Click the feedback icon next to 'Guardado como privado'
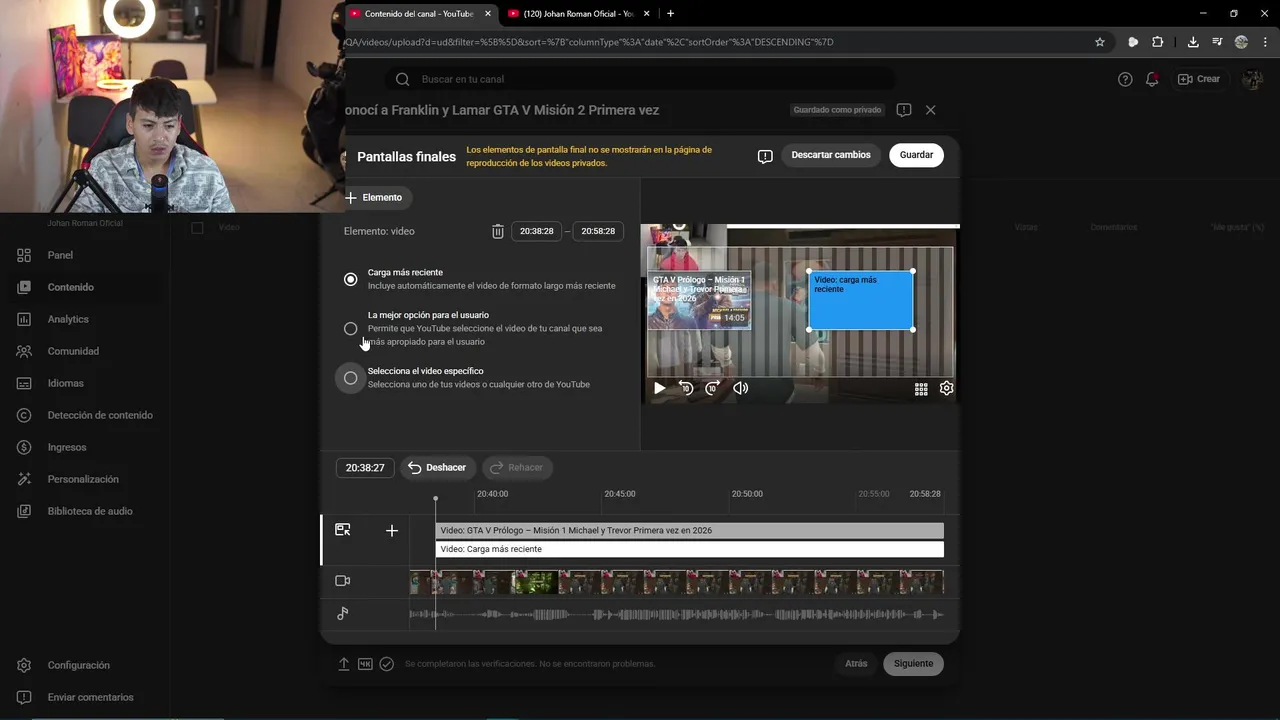The width and height of the screenshot is (1280, 720). point(904,110)
